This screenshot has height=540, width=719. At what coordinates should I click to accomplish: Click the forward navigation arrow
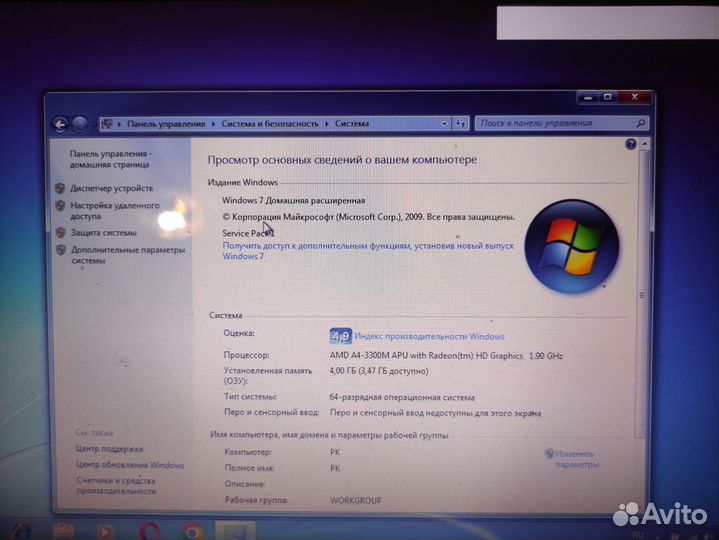click(x=80, y=124)
